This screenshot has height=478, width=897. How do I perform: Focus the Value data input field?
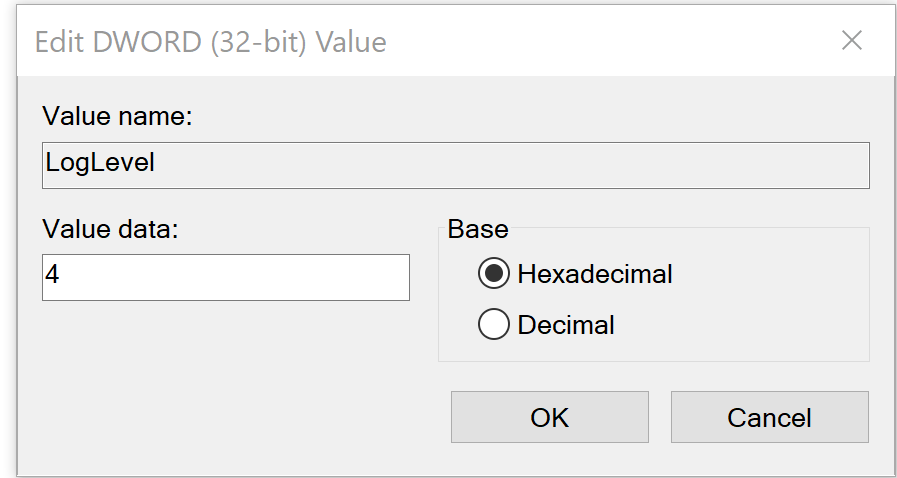pyautogui.click(x=225, y=277)
